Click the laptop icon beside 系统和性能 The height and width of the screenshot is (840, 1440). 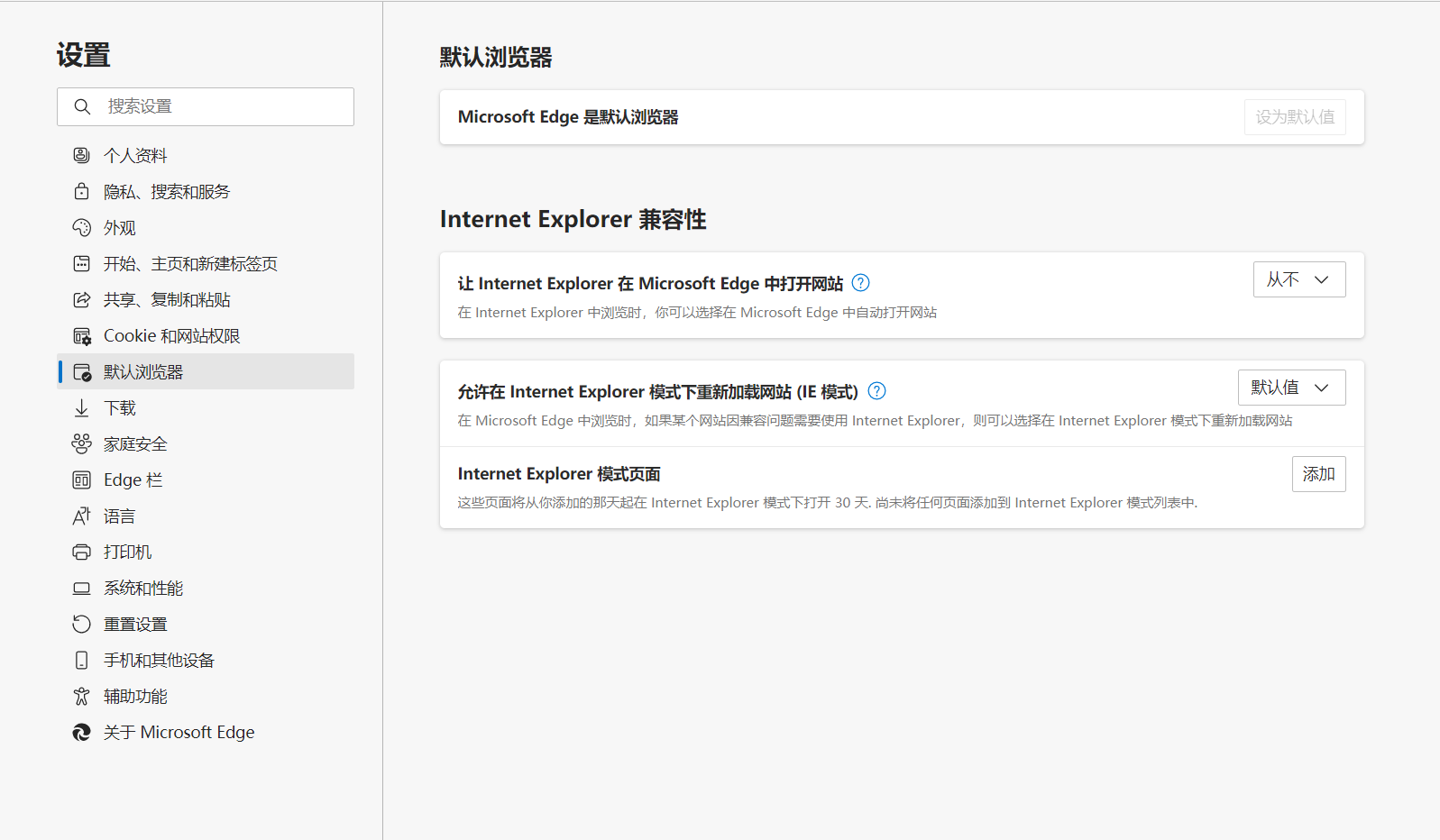[x=81, y=588]
